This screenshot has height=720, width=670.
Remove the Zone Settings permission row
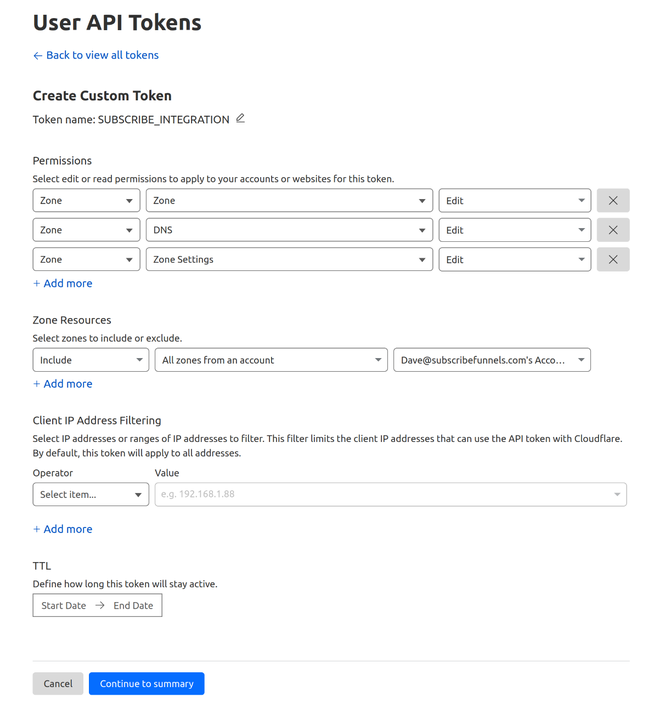[613, 259]
